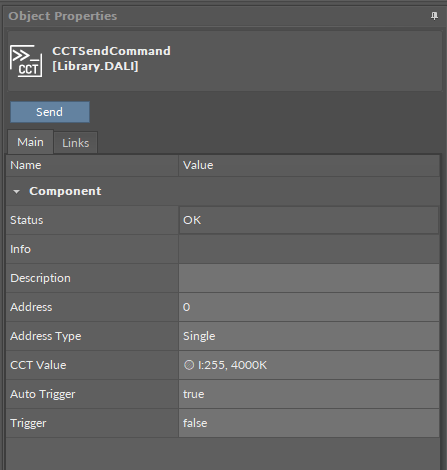Click the Value column header
Screen dimensions: 447x470
pos(309,165)
